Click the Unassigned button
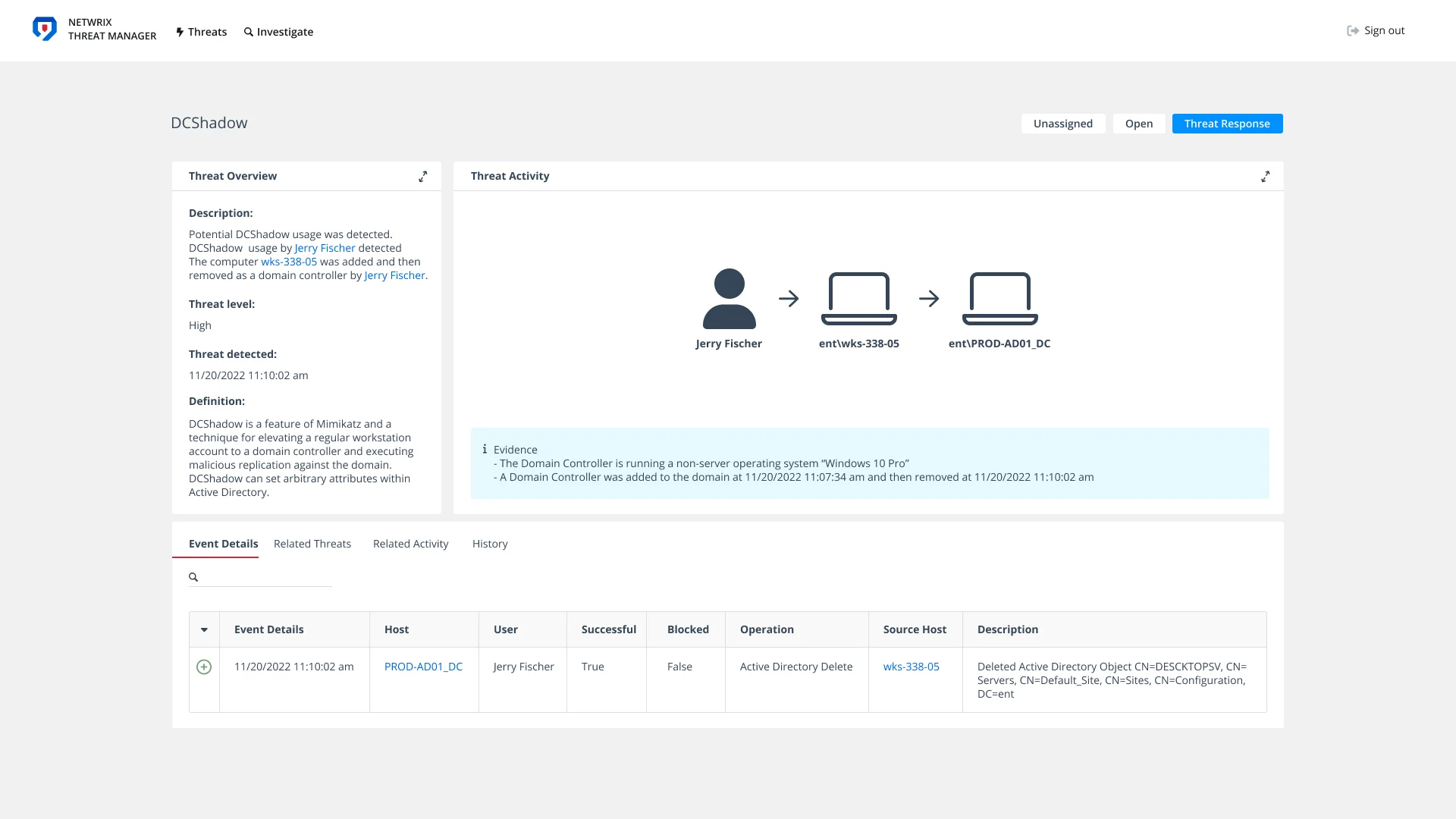The width and height of the screenshot is (1456, 819). (x=1062, y=124)
